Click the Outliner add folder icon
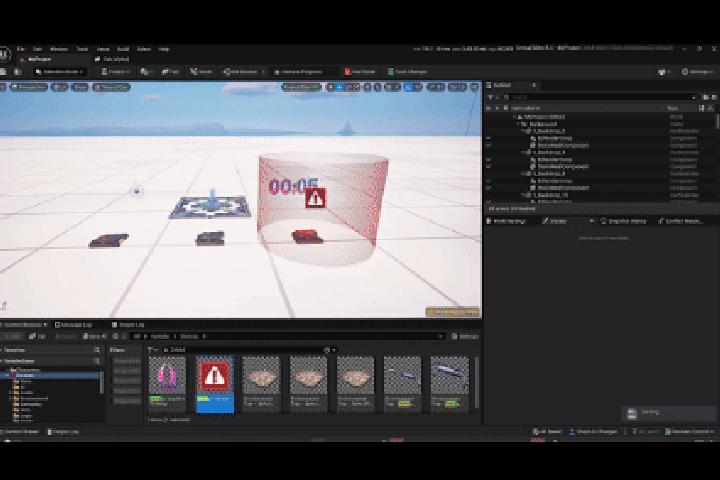 (x=706, y=97)
